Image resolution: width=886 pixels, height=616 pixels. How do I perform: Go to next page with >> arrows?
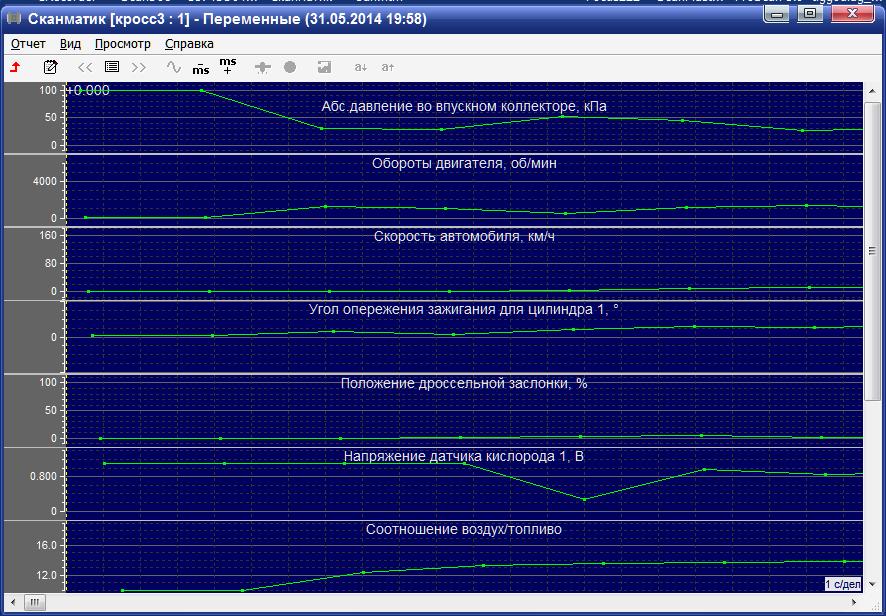pyautogui.click(x=138, y=68)
